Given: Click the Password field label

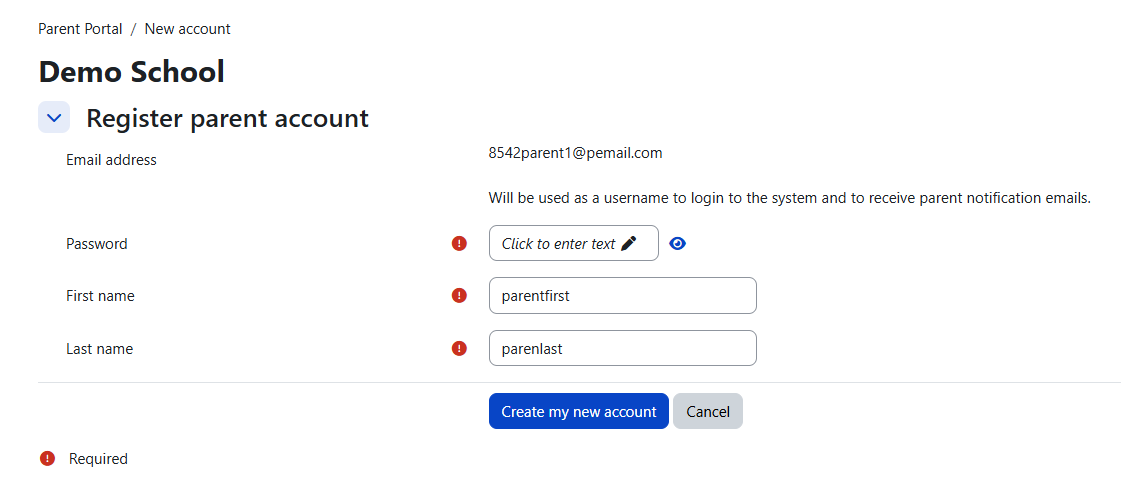Looking at the screenshot, I should 97,244.
